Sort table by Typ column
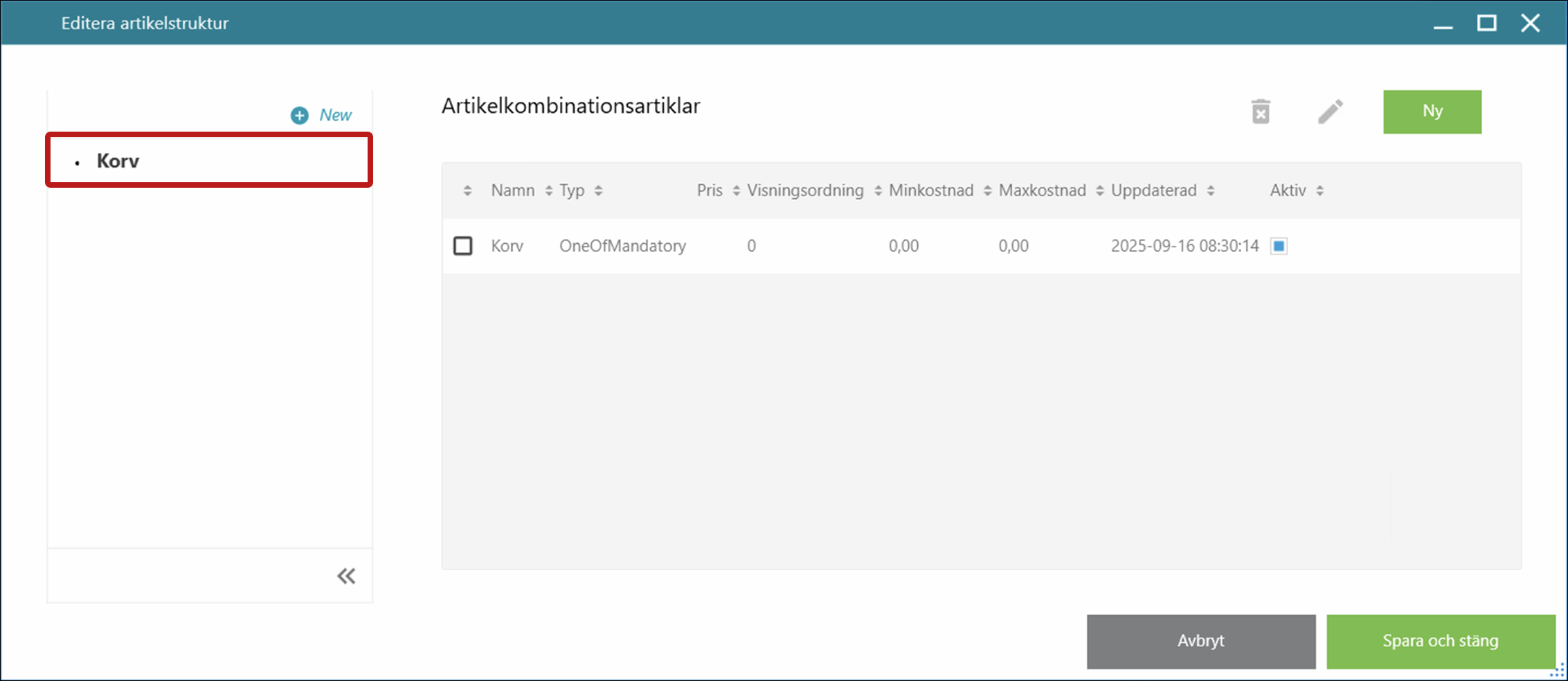This screenshot has height=681, width=1568. tap(572, 191)
